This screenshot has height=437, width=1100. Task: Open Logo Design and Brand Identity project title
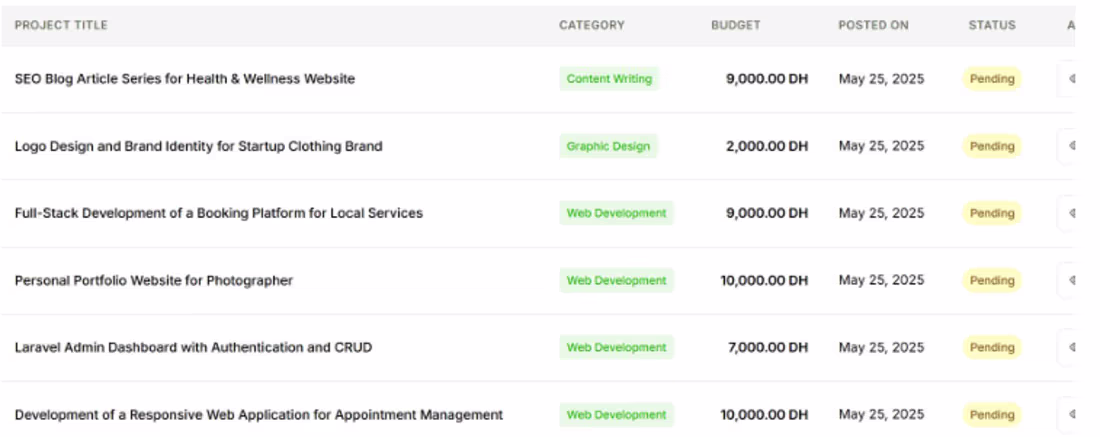pos(199,147)
